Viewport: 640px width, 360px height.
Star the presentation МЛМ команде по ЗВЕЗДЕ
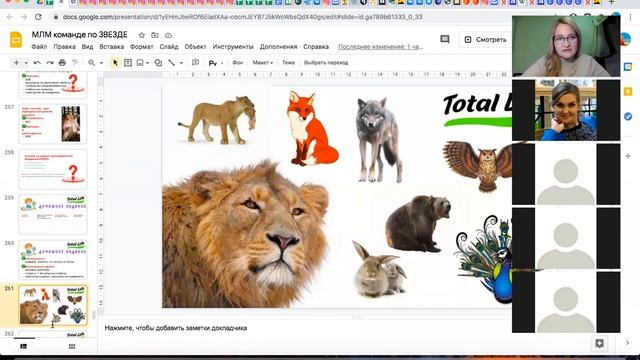coord(142,35)
